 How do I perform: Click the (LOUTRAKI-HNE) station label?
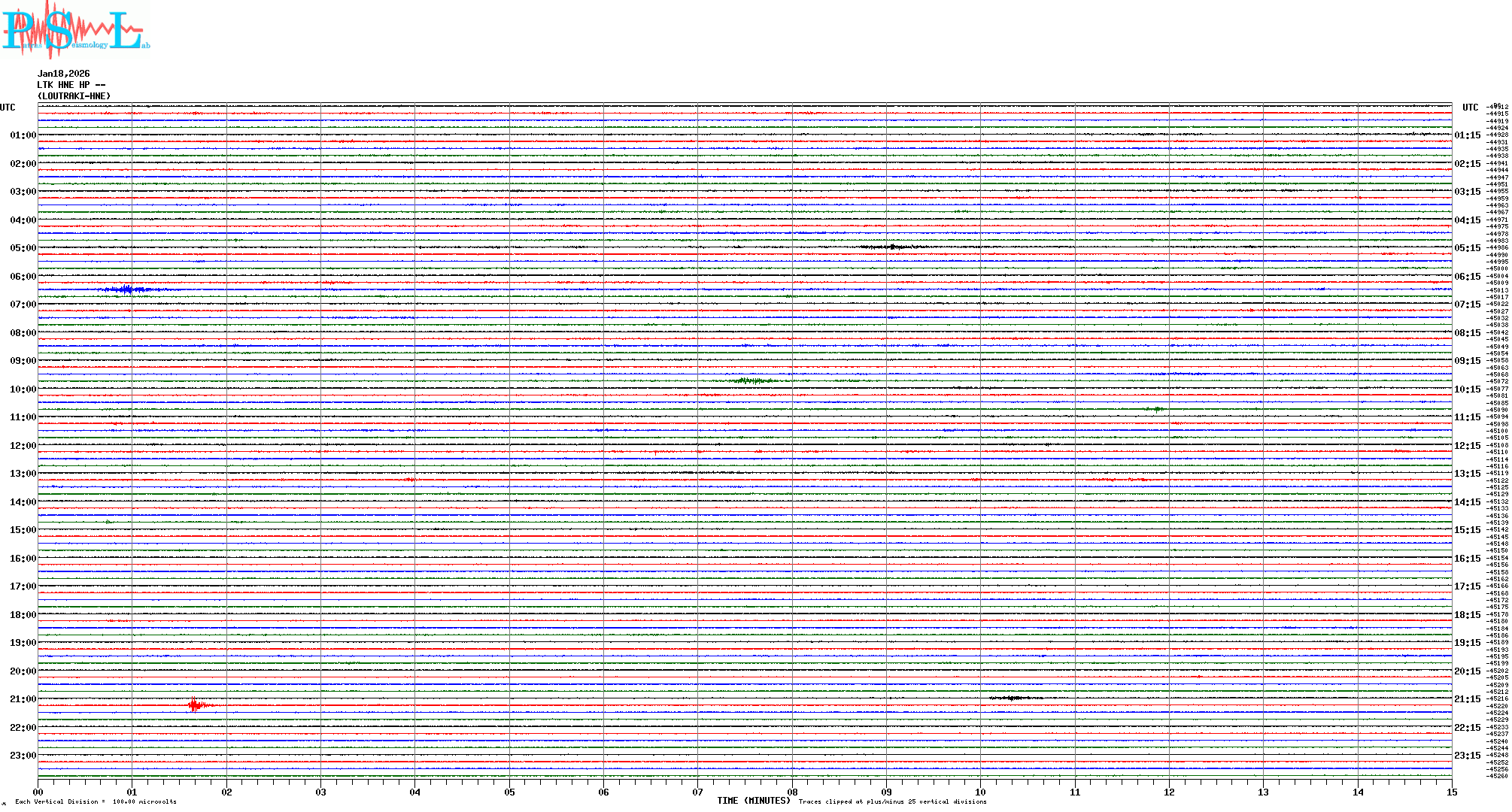pos(74,96)
